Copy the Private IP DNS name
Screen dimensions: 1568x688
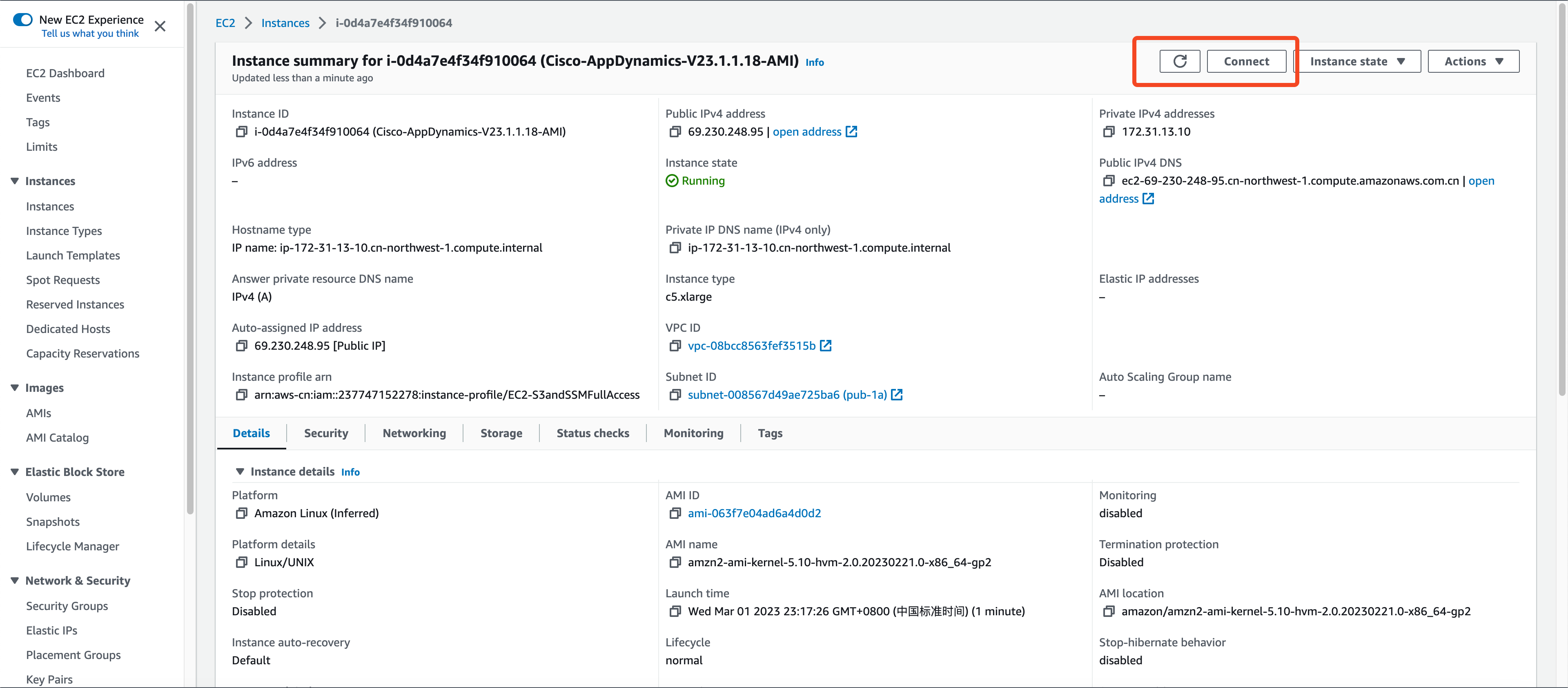pos(675,248)
